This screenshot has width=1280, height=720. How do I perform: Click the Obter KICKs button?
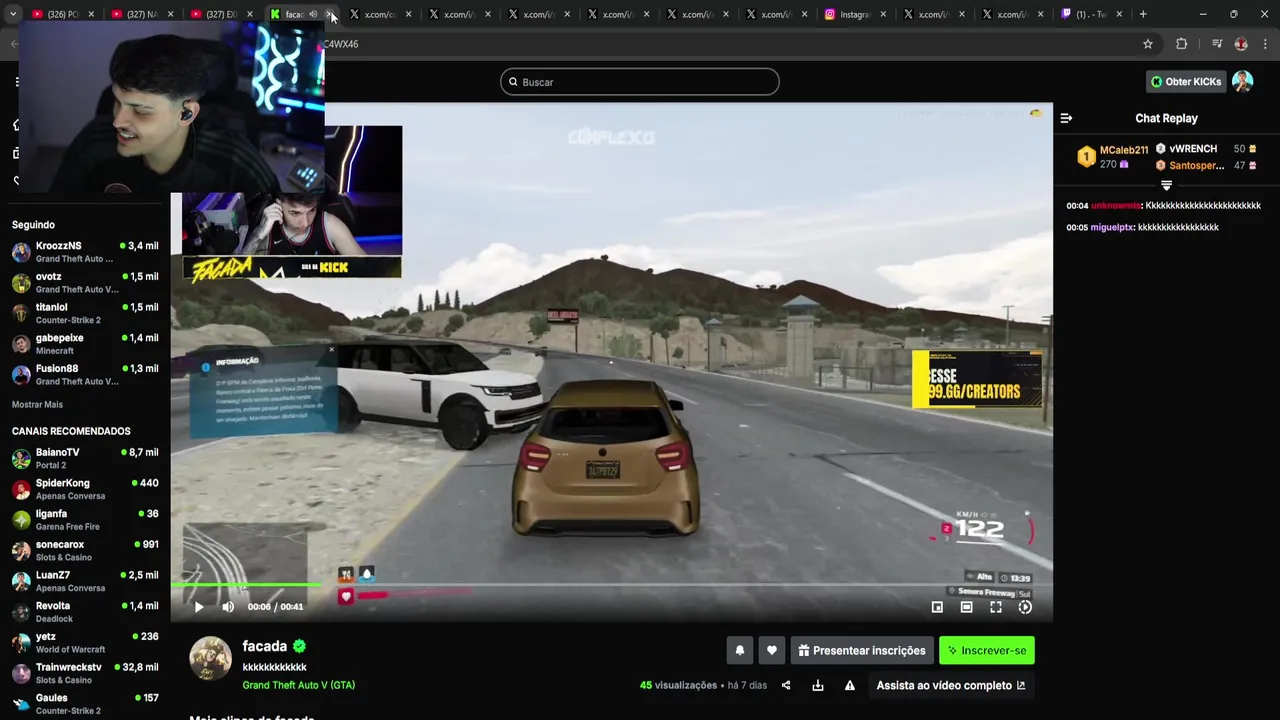click(1186, 82)
